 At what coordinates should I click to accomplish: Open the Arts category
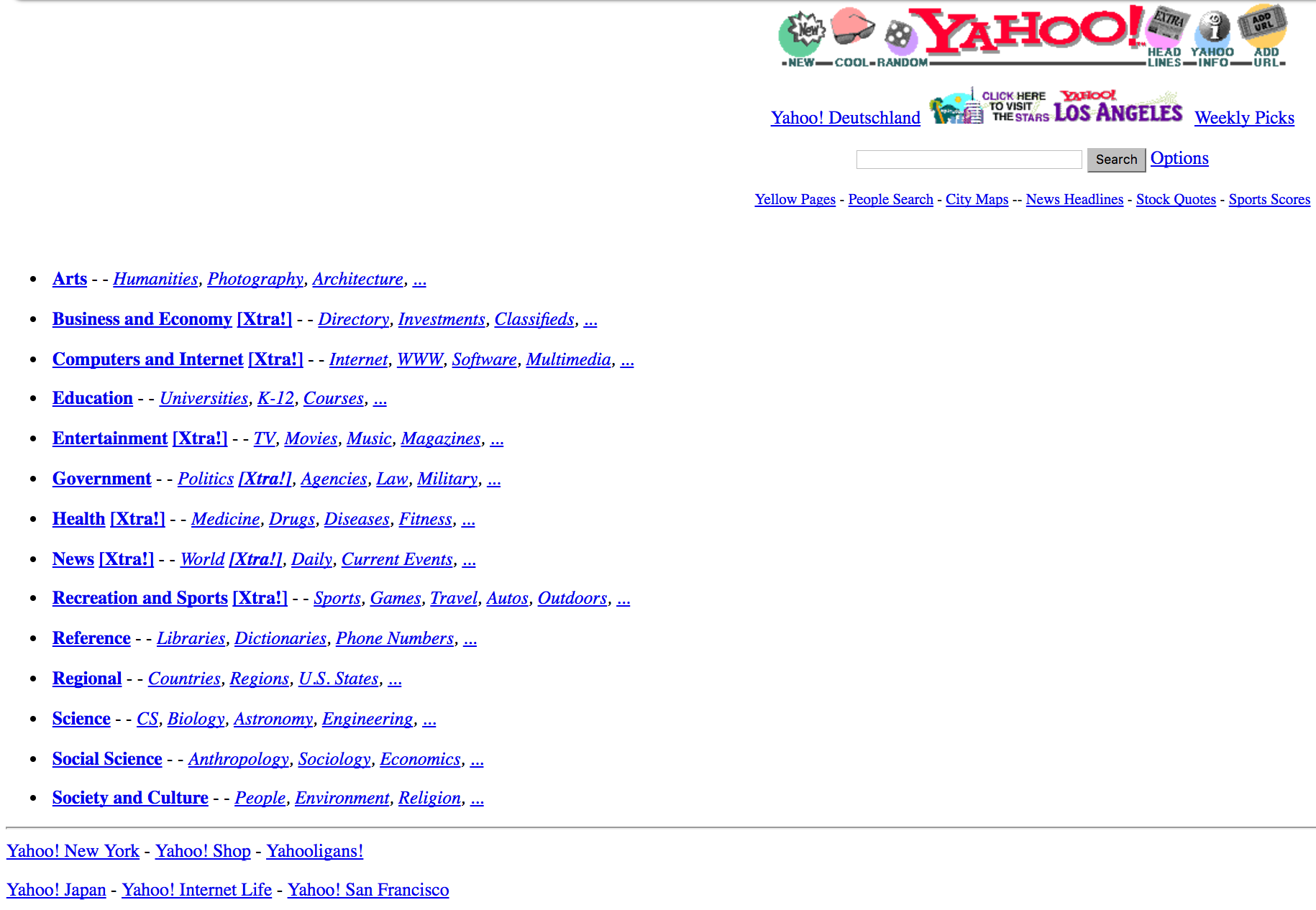pyautogui.click(x=70, y=279)
